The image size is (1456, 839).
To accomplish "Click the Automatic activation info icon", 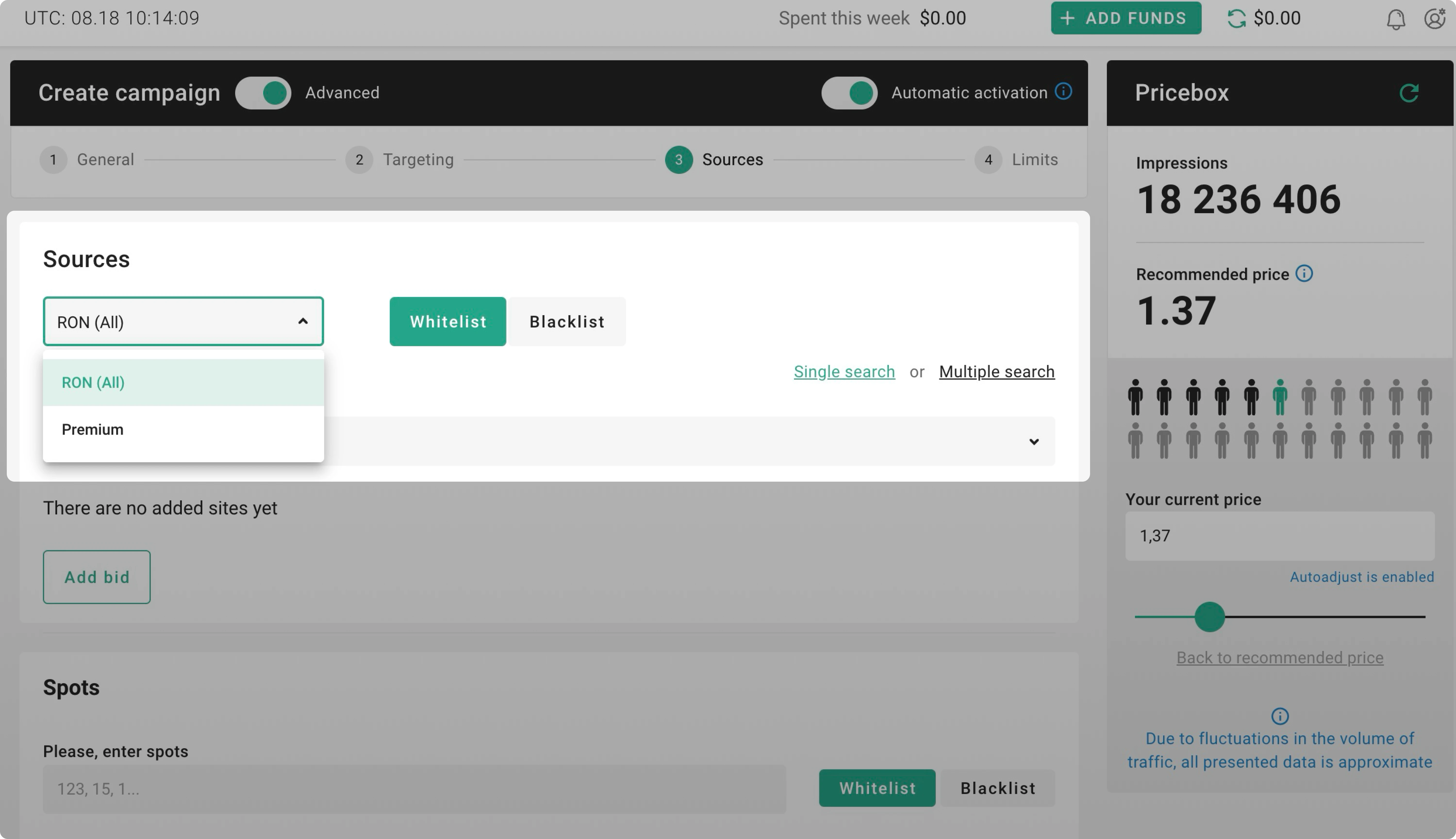I will tap(1063, 92).
